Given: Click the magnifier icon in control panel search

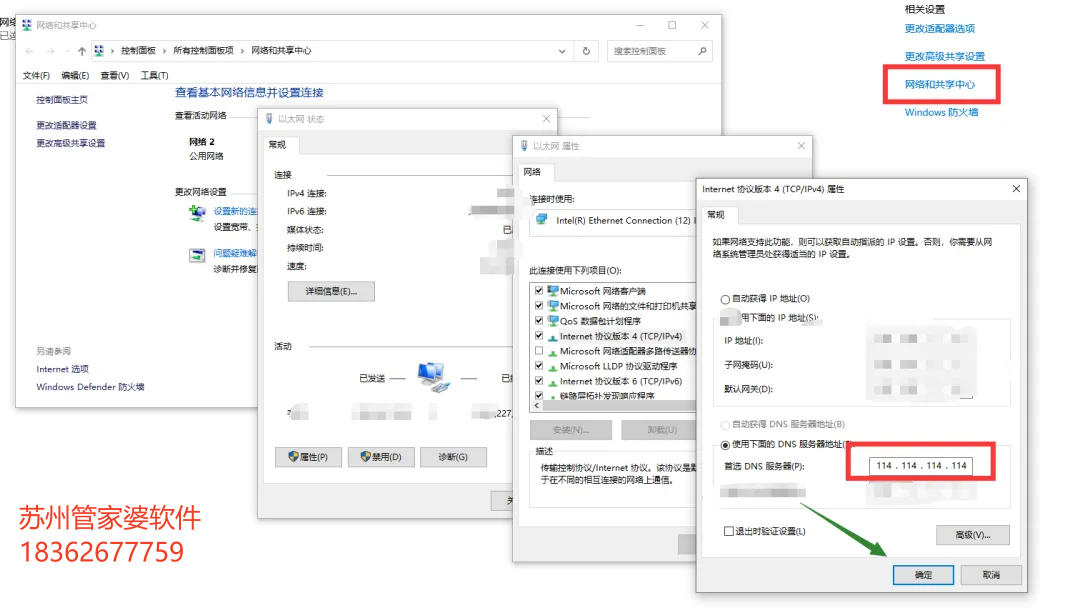Looking at the screenshot, I should 704,51.
